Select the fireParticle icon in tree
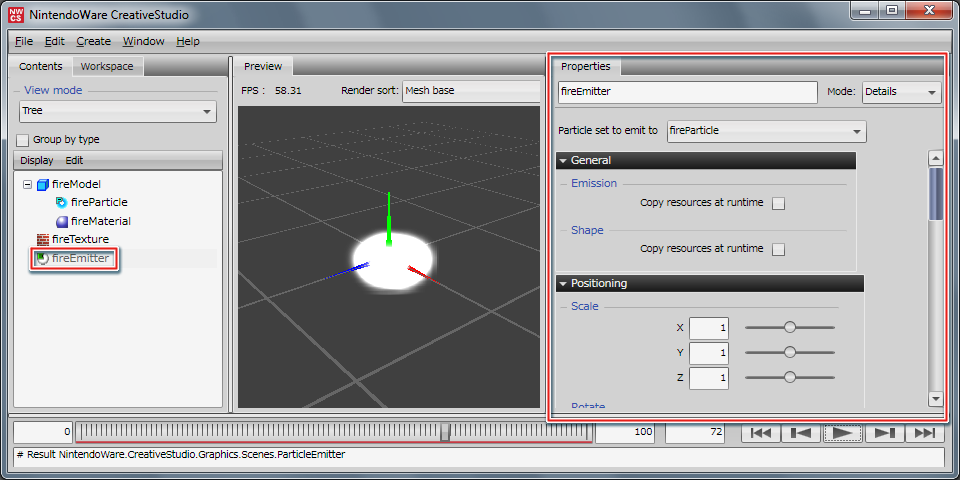960x480 pixels. 62,202
